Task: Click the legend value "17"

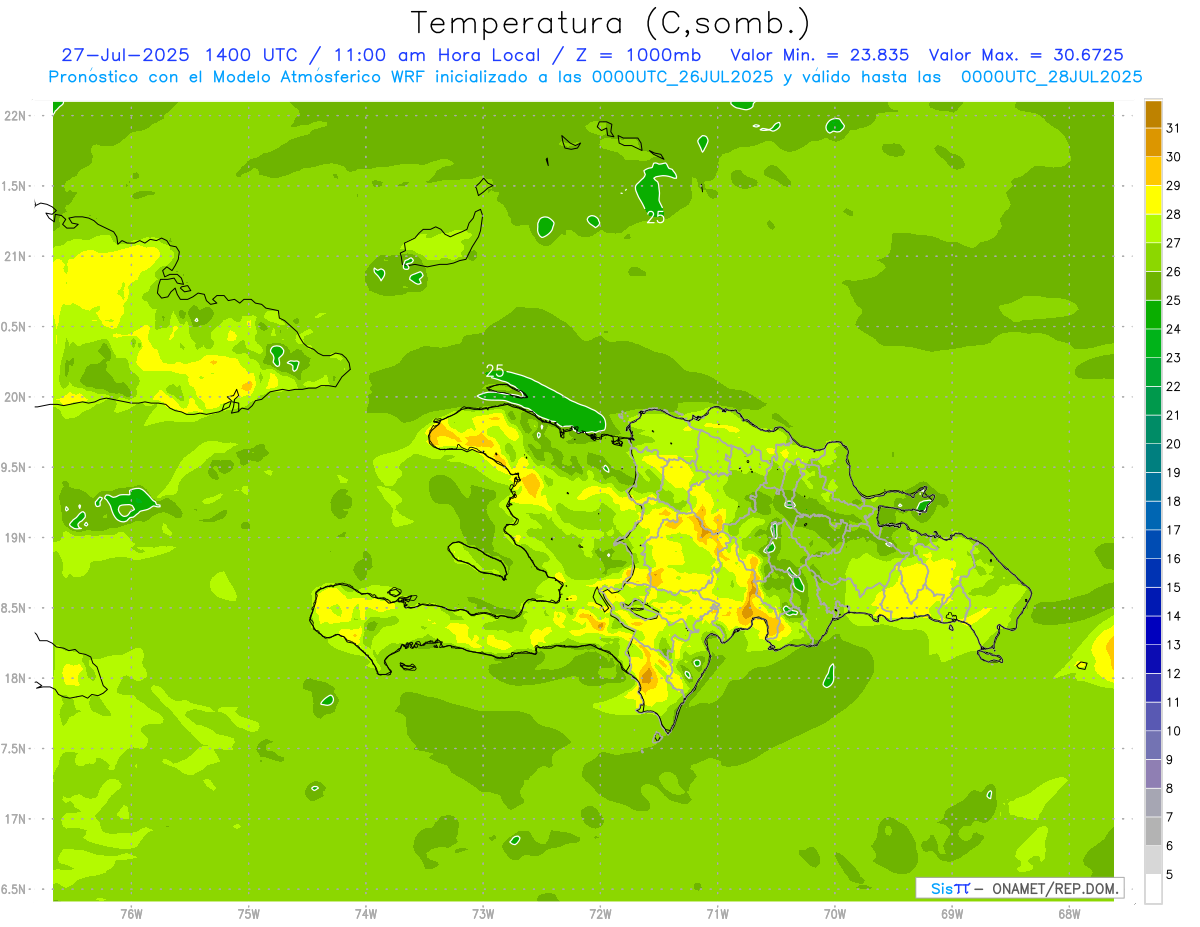Action: [x=1174, y=530]
